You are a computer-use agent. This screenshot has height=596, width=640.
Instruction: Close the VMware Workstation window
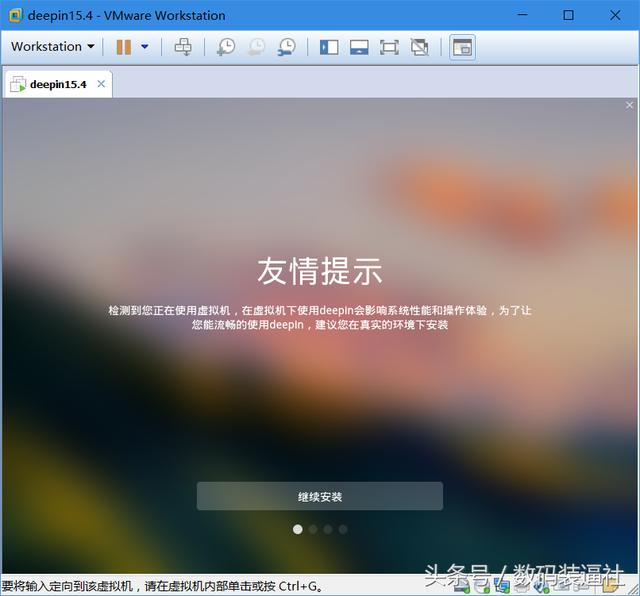click(x=615, y=15)
